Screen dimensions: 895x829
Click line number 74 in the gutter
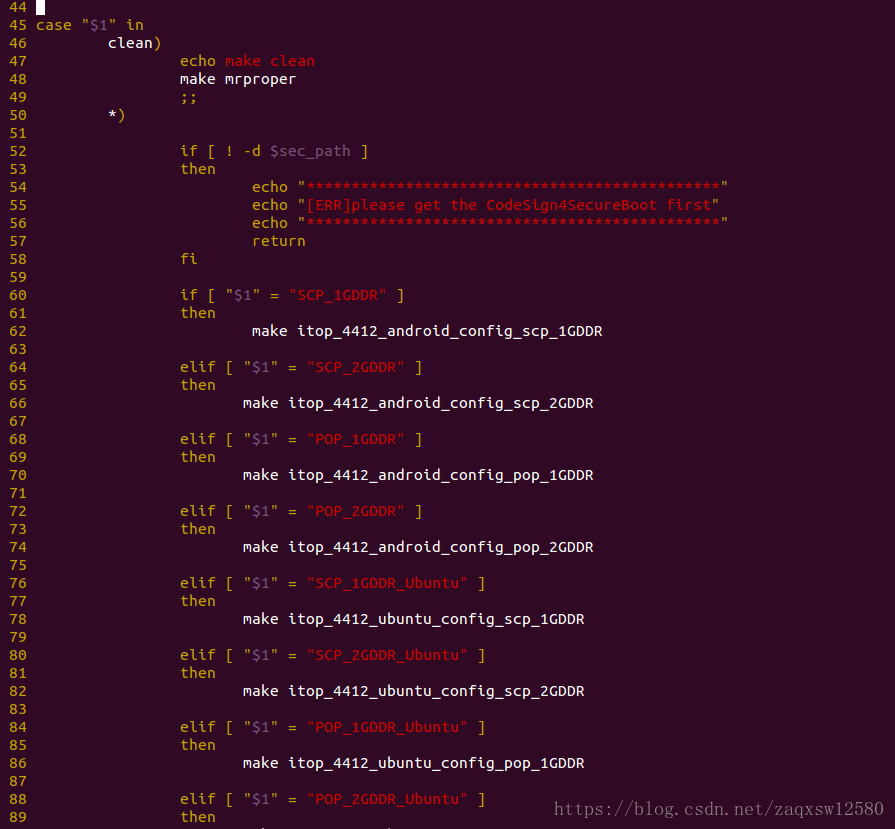[x=18, y=547]
